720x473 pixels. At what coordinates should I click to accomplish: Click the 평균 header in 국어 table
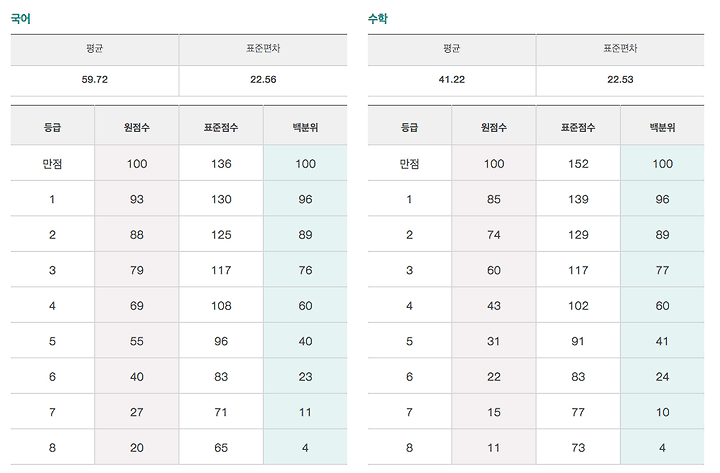click(95, 48)
